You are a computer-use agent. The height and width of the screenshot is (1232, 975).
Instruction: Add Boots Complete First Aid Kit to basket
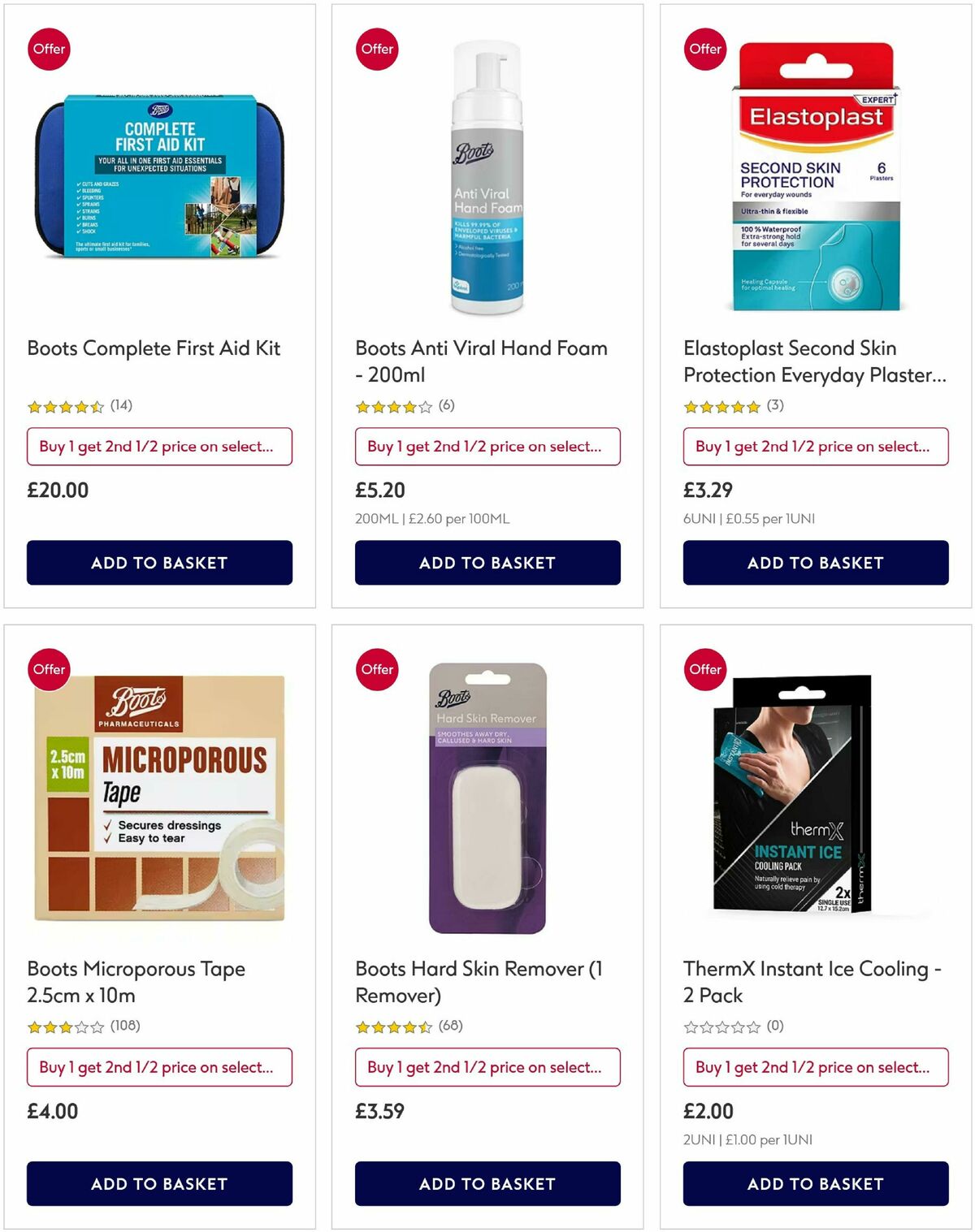[160, 562]
